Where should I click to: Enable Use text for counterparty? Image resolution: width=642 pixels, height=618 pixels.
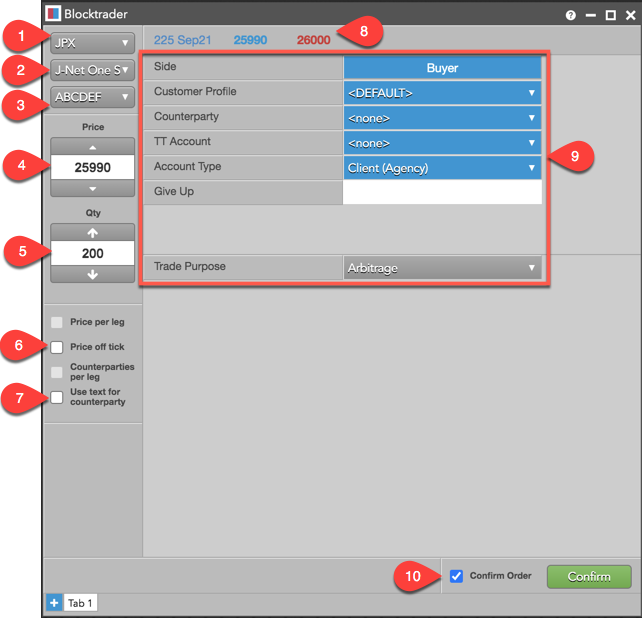[57, 397]
